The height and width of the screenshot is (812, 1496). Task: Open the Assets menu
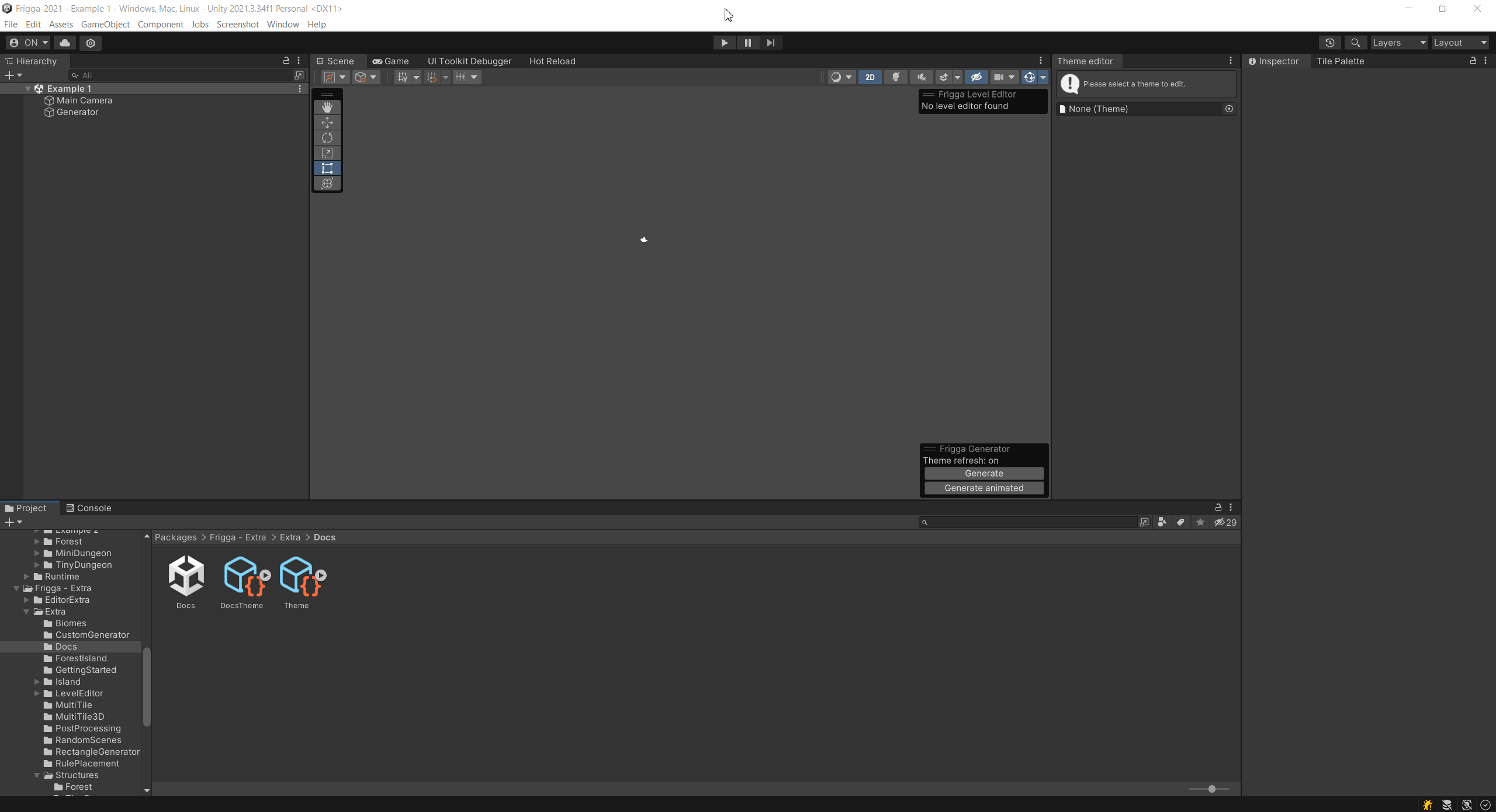click(x=61, y=24)
